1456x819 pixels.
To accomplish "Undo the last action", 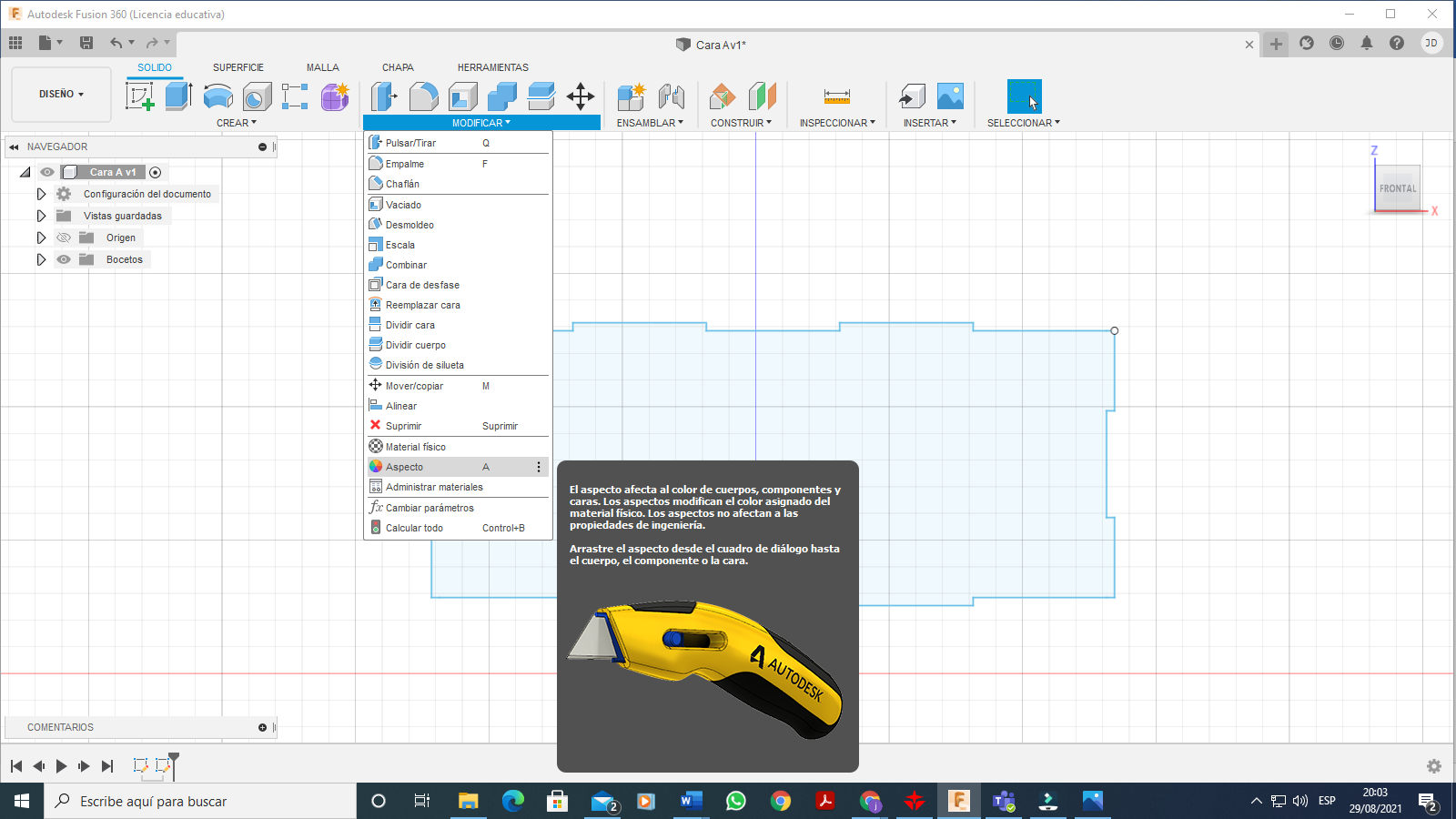I will (x=116, y=43).
